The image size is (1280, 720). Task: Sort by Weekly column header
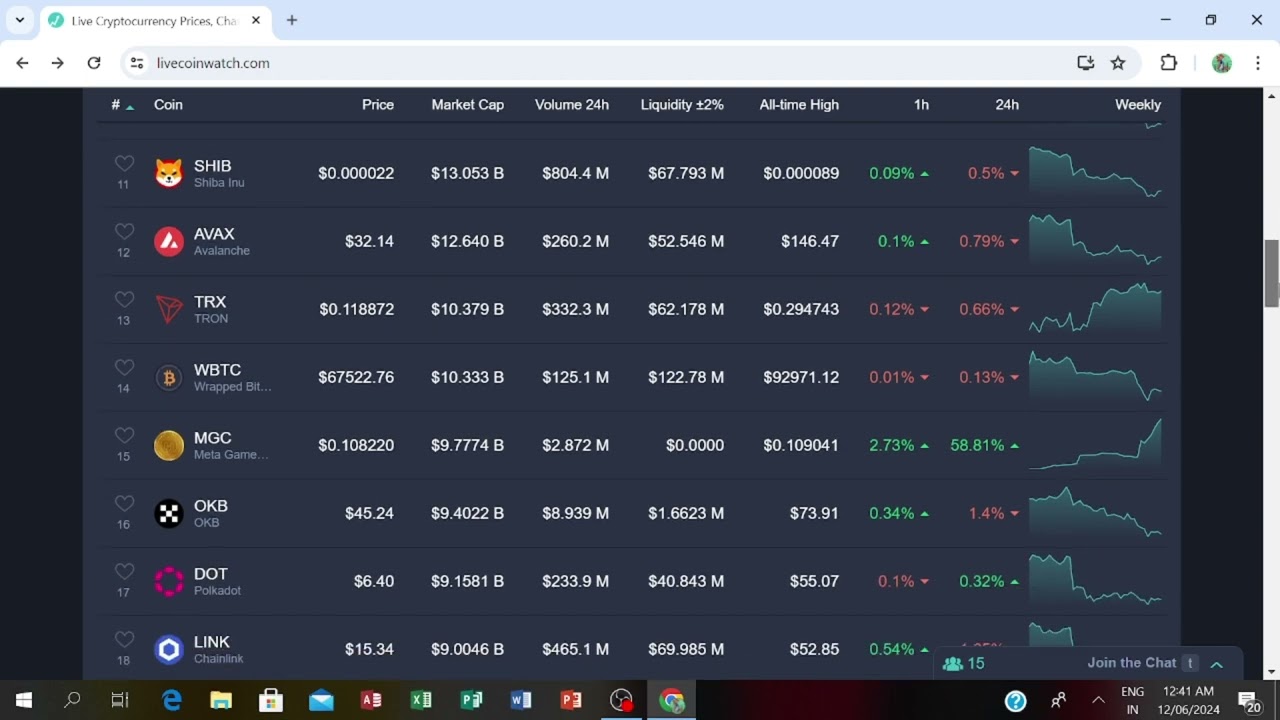1138,104
